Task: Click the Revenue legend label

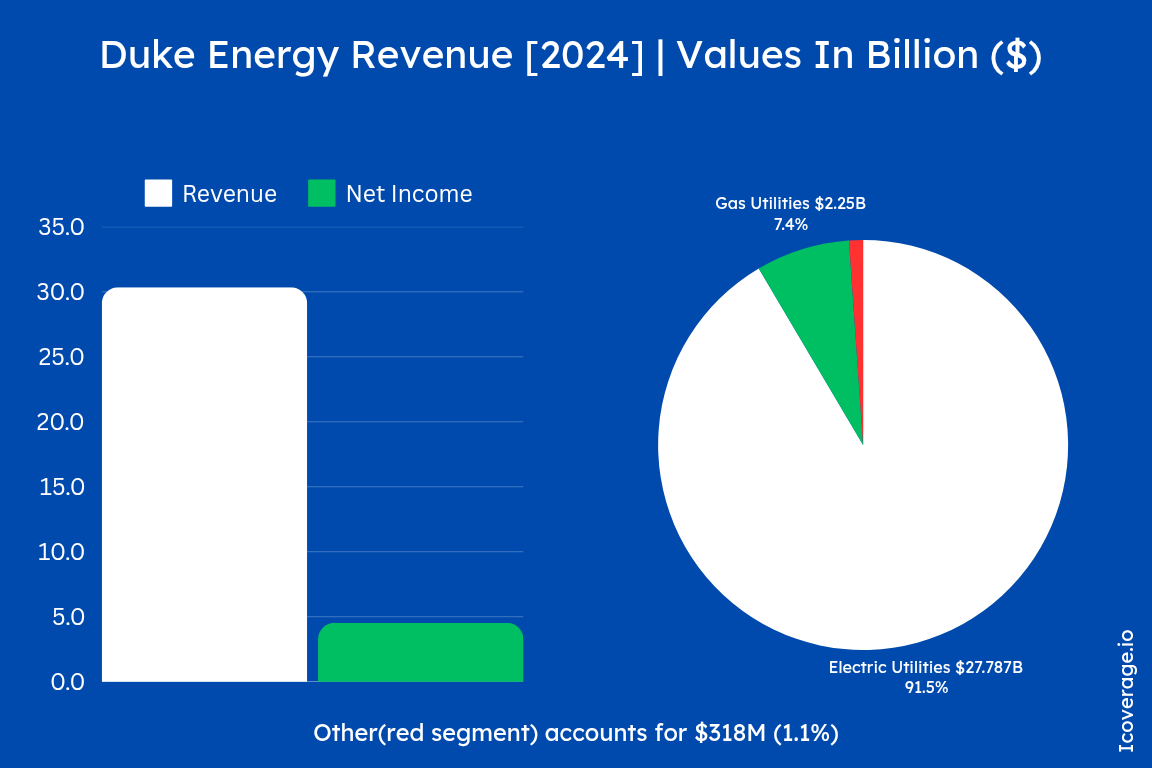Action: point(229,194)
